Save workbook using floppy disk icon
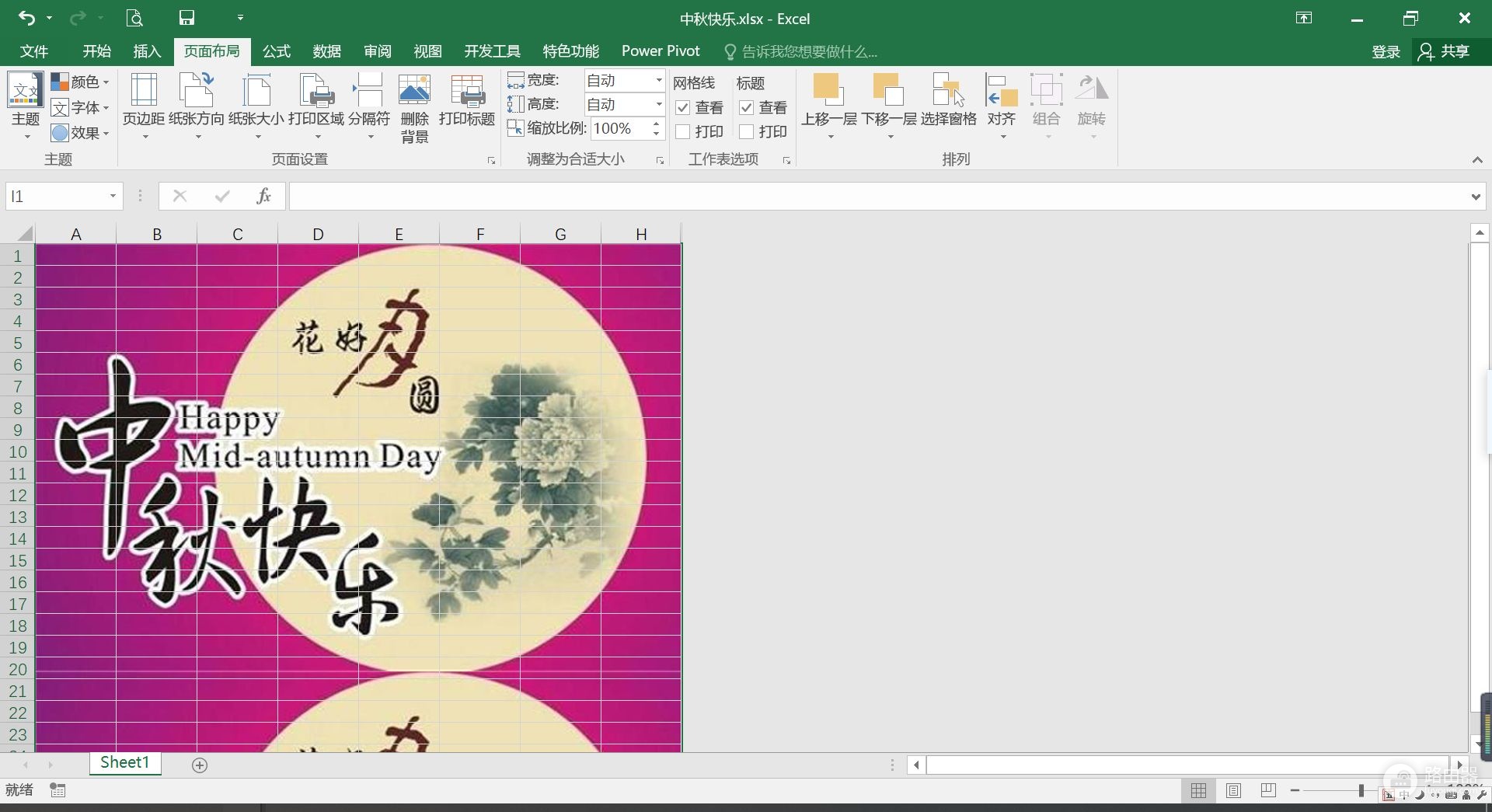The width and height of the screenshot is (1492, 812). click(186, 18)
